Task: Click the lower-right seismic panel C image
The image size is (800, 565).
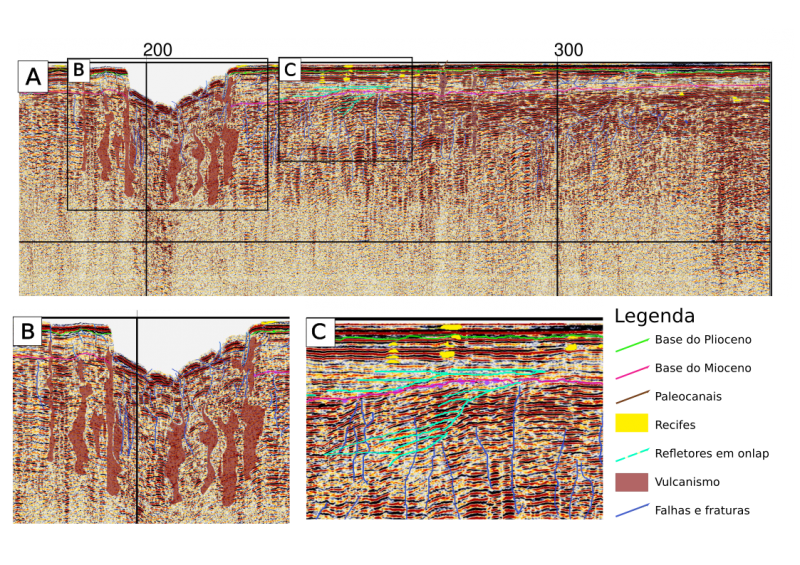Action: pyautogui.click(x=454, y=419)
